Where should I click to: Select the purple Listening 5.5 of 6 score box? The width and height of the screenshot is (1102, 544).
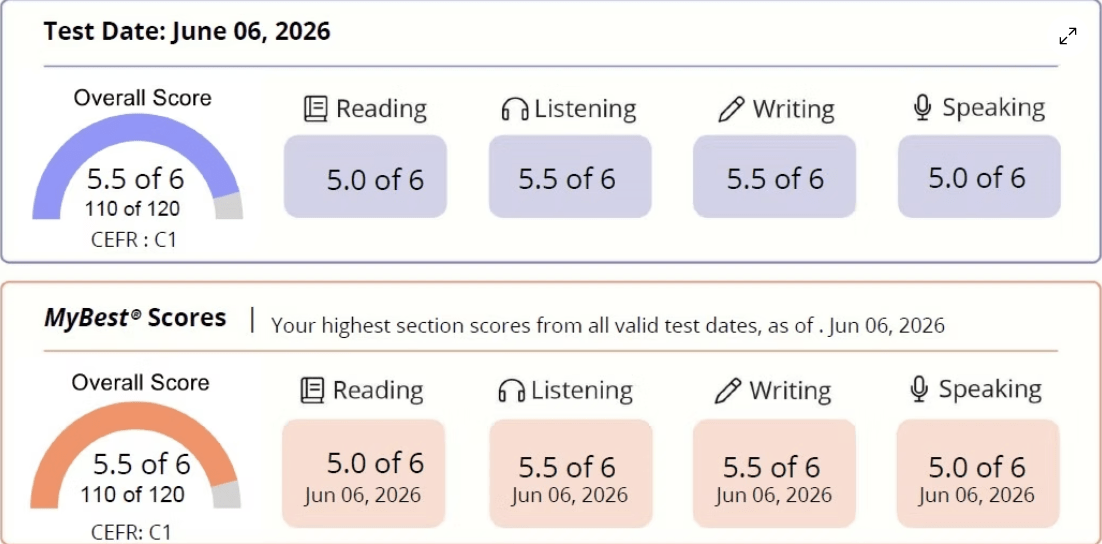(570, 176)
